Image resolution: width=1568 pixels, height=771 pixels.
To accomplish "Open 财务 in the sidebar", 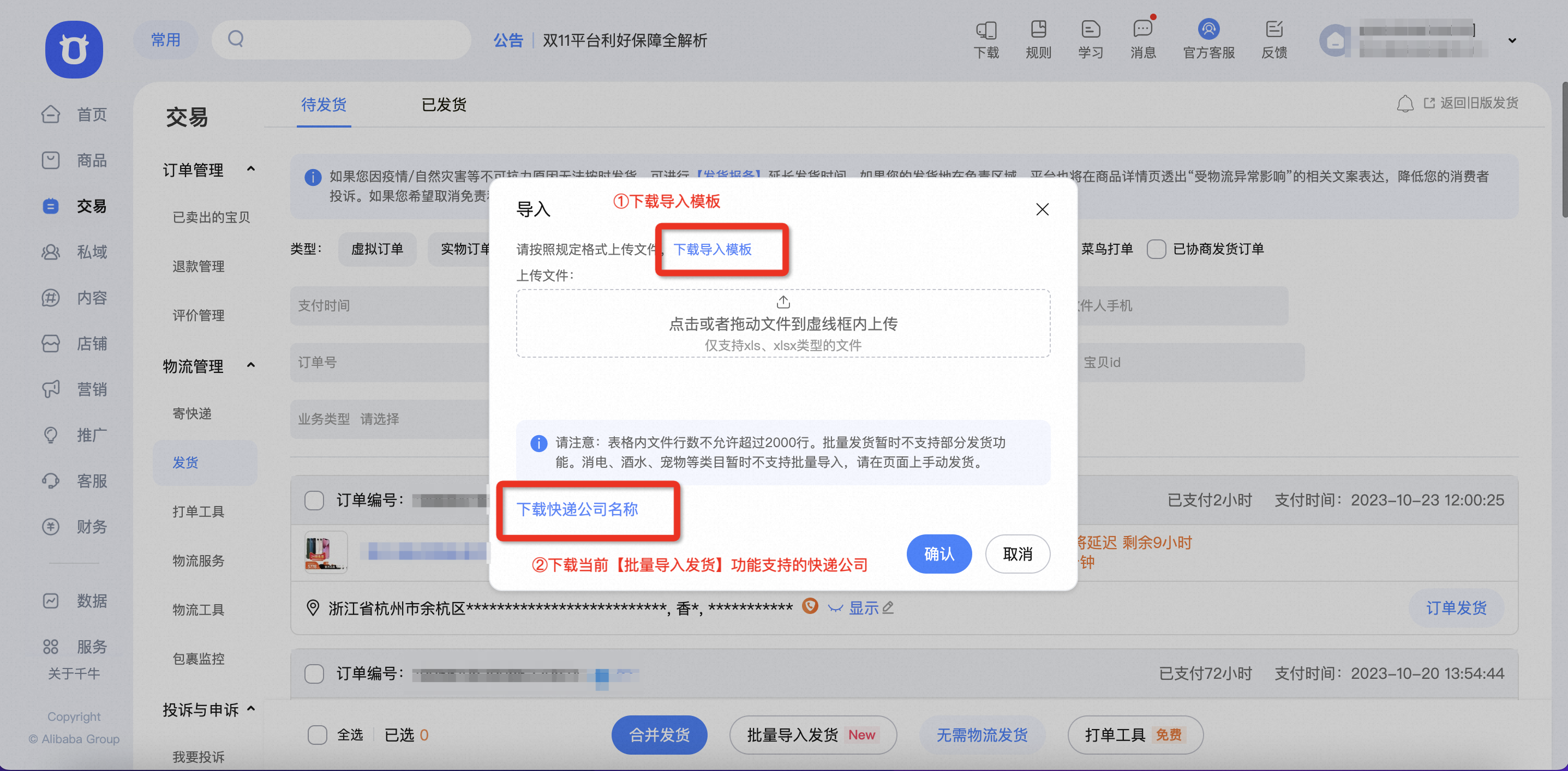I will pyautogui.click(x=74, y=526).
